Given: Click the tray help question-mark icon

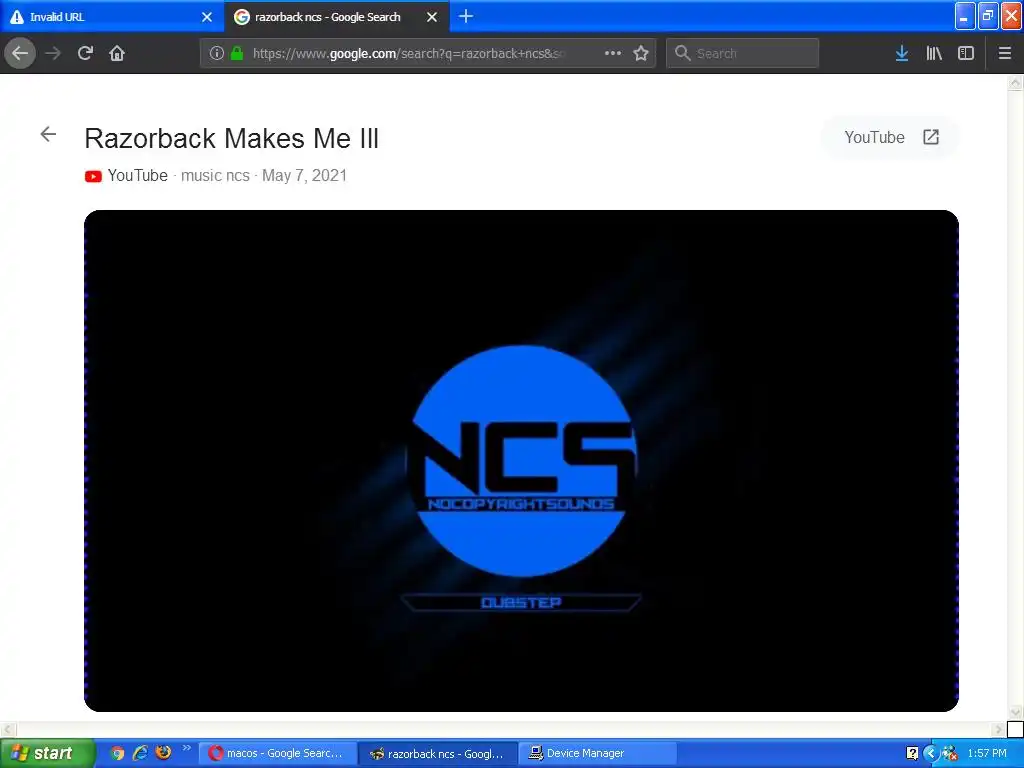Looking at the screenshot, I should pos(912,753).
